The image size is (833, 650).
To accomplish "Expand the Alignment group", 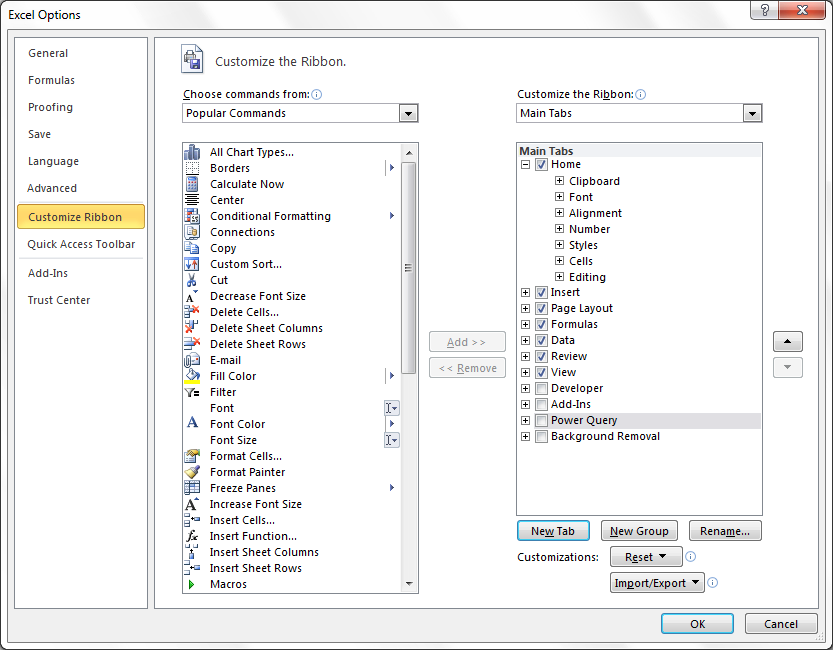I will tap(559, 212).
